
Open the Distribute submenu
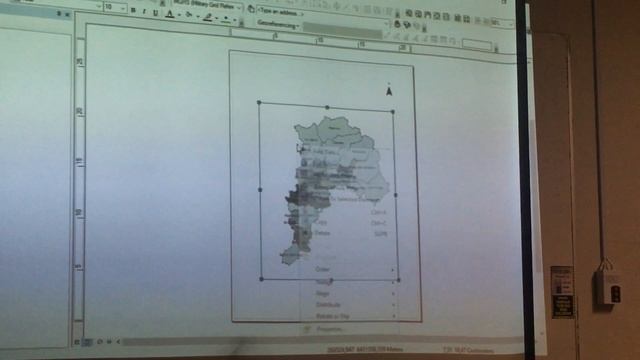[x=349, y=304]
